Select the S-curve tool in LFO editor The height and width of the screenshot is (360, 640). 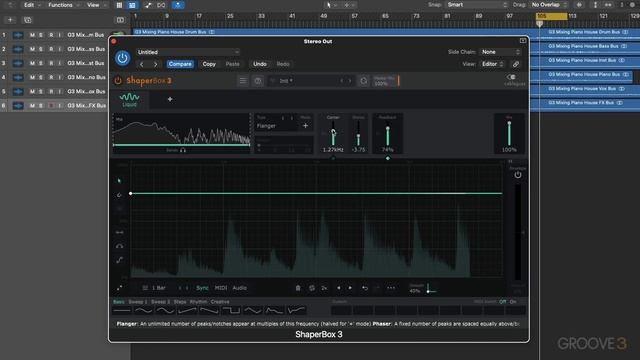[x=119, y=260]
